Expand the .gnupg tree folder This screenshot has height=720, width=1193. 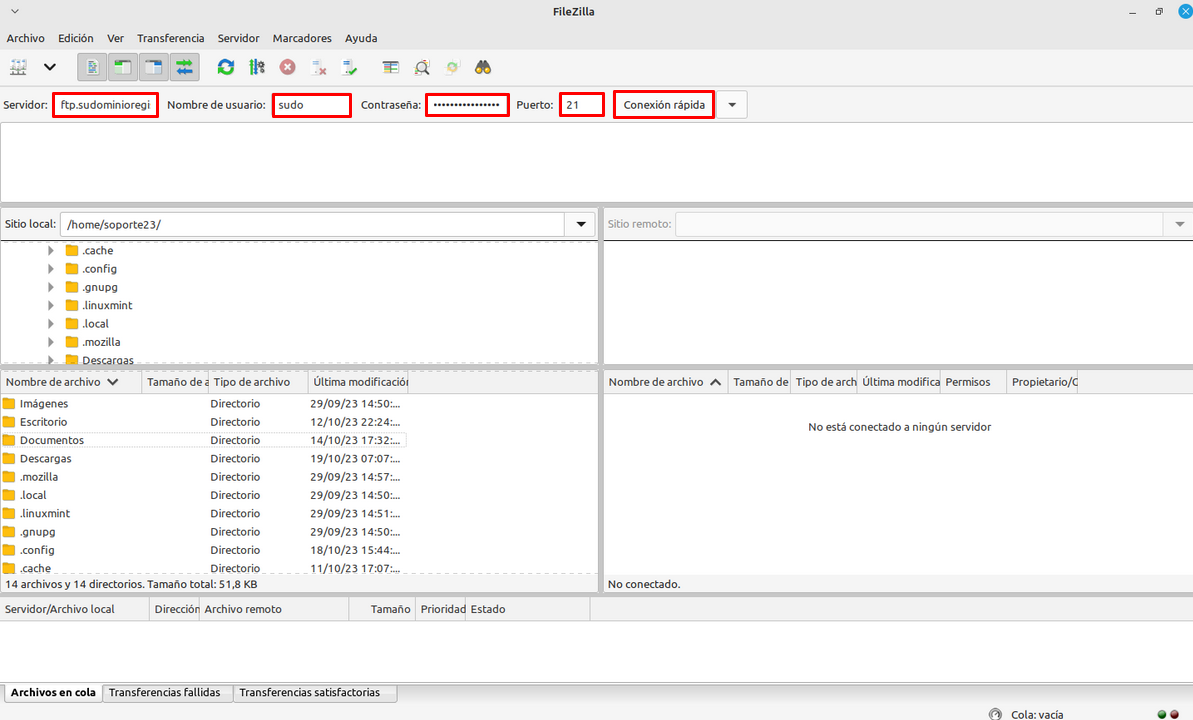51,287
